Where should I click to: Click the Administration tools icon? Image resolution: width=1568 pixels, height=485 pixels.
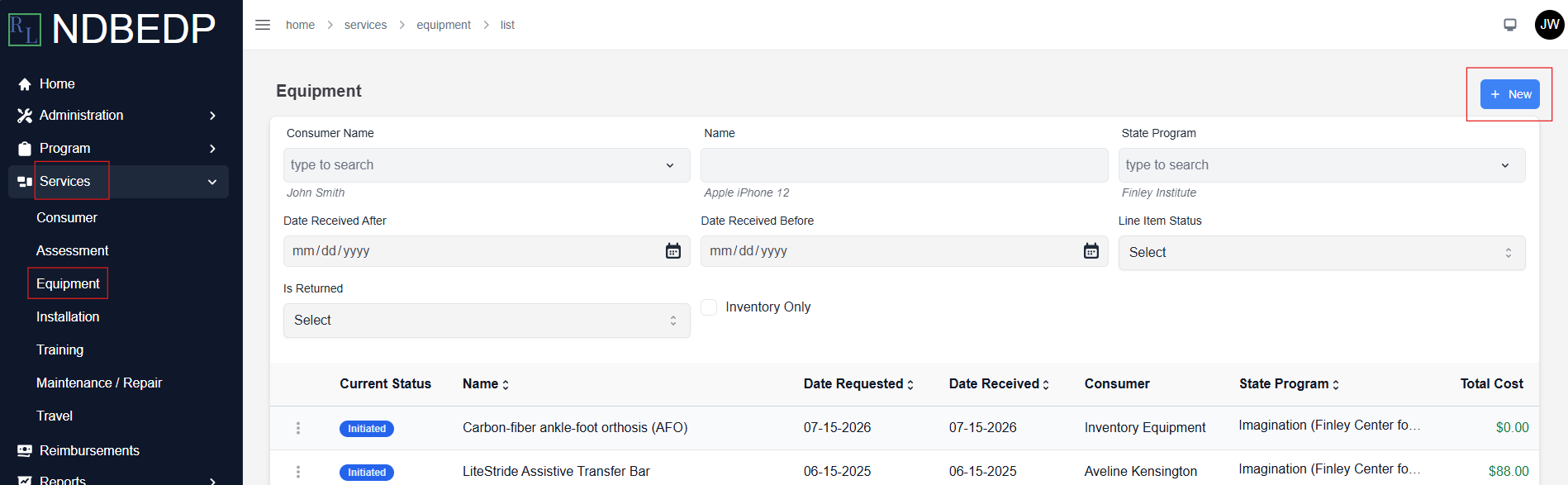[x=25, y=116]
